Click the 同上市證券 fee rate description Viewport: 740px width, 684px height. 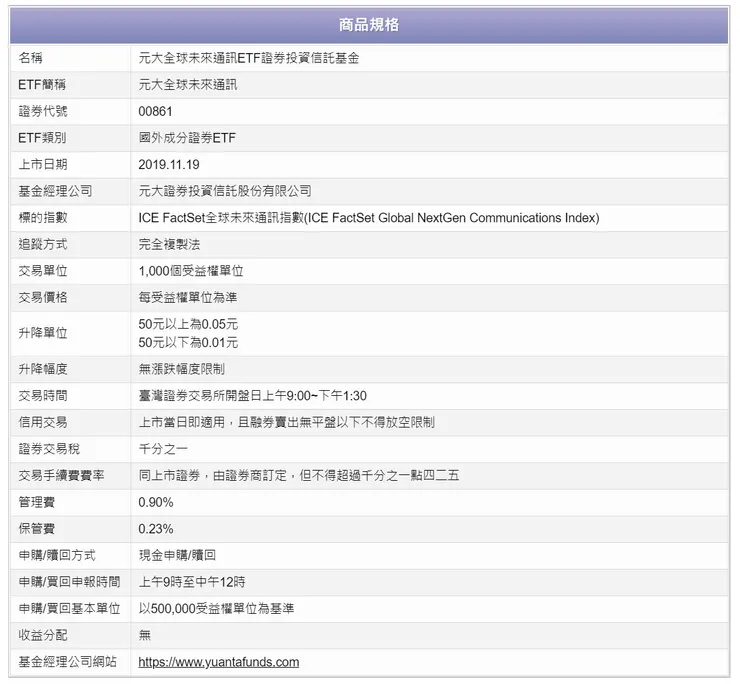tap(299, 475)
